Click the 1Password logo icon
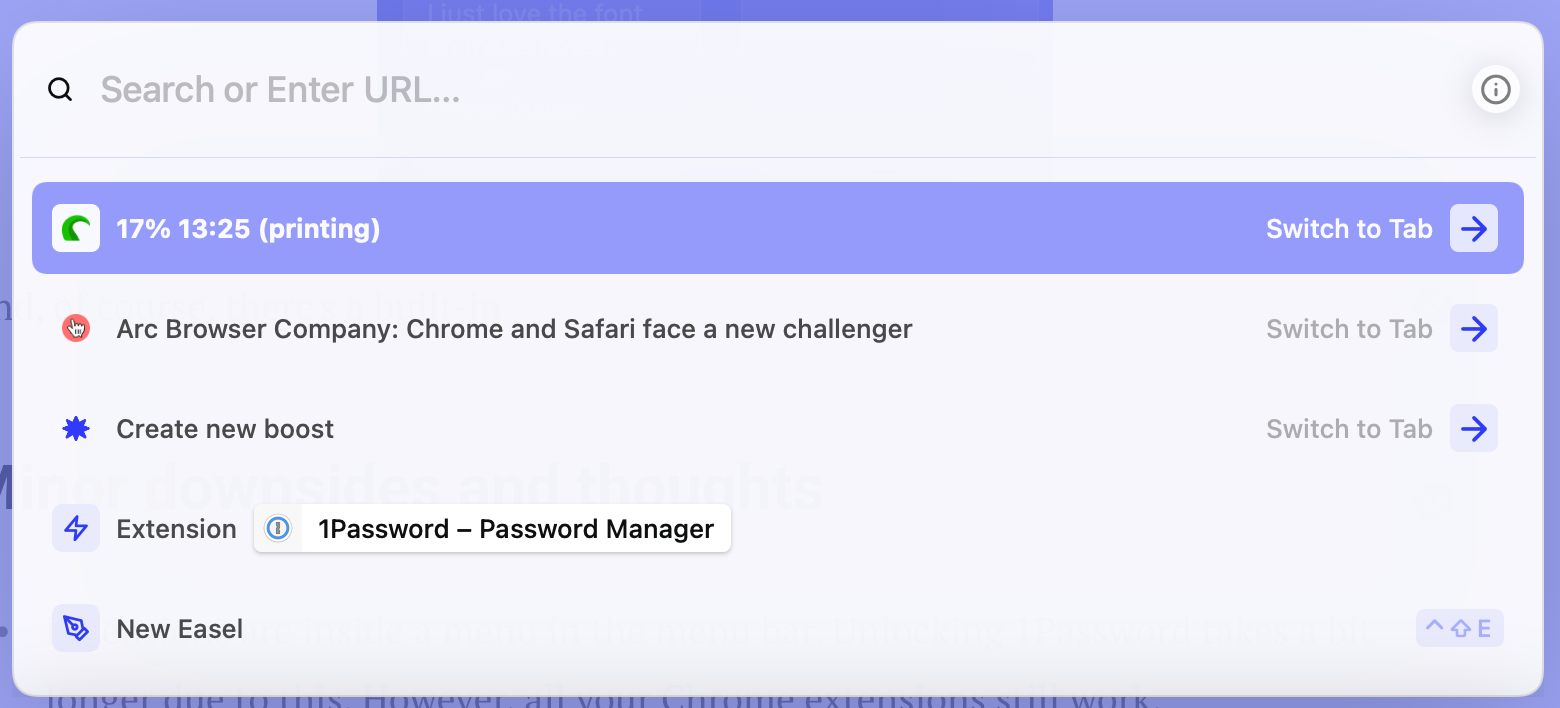The height and width of the screenshot is (708, 1560). (x=278, y=528)
